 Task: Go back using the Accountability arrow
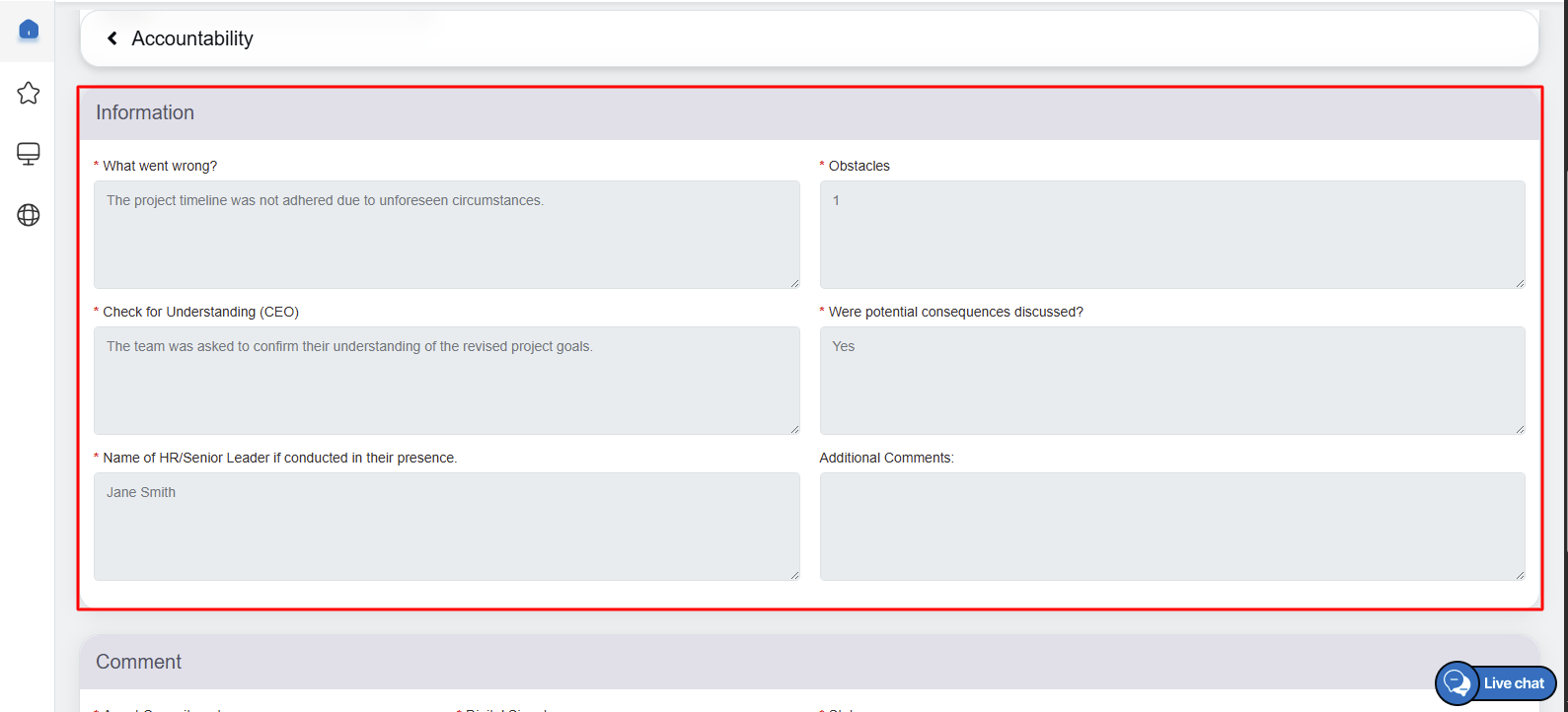click(x=112, y=38)
